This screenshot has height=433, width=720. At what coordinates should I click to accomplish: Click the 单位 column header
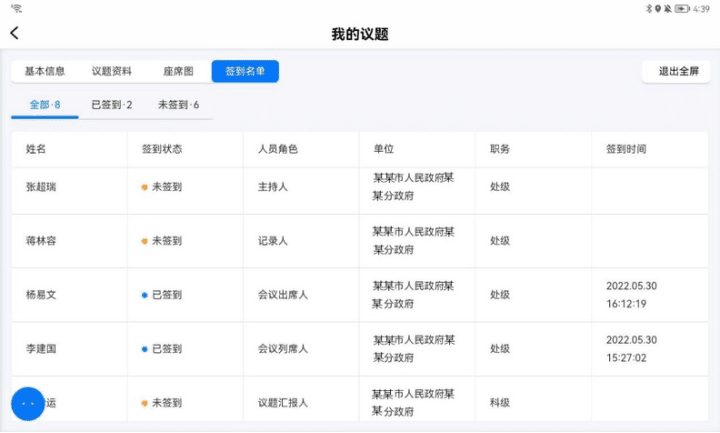pos(383,149)
